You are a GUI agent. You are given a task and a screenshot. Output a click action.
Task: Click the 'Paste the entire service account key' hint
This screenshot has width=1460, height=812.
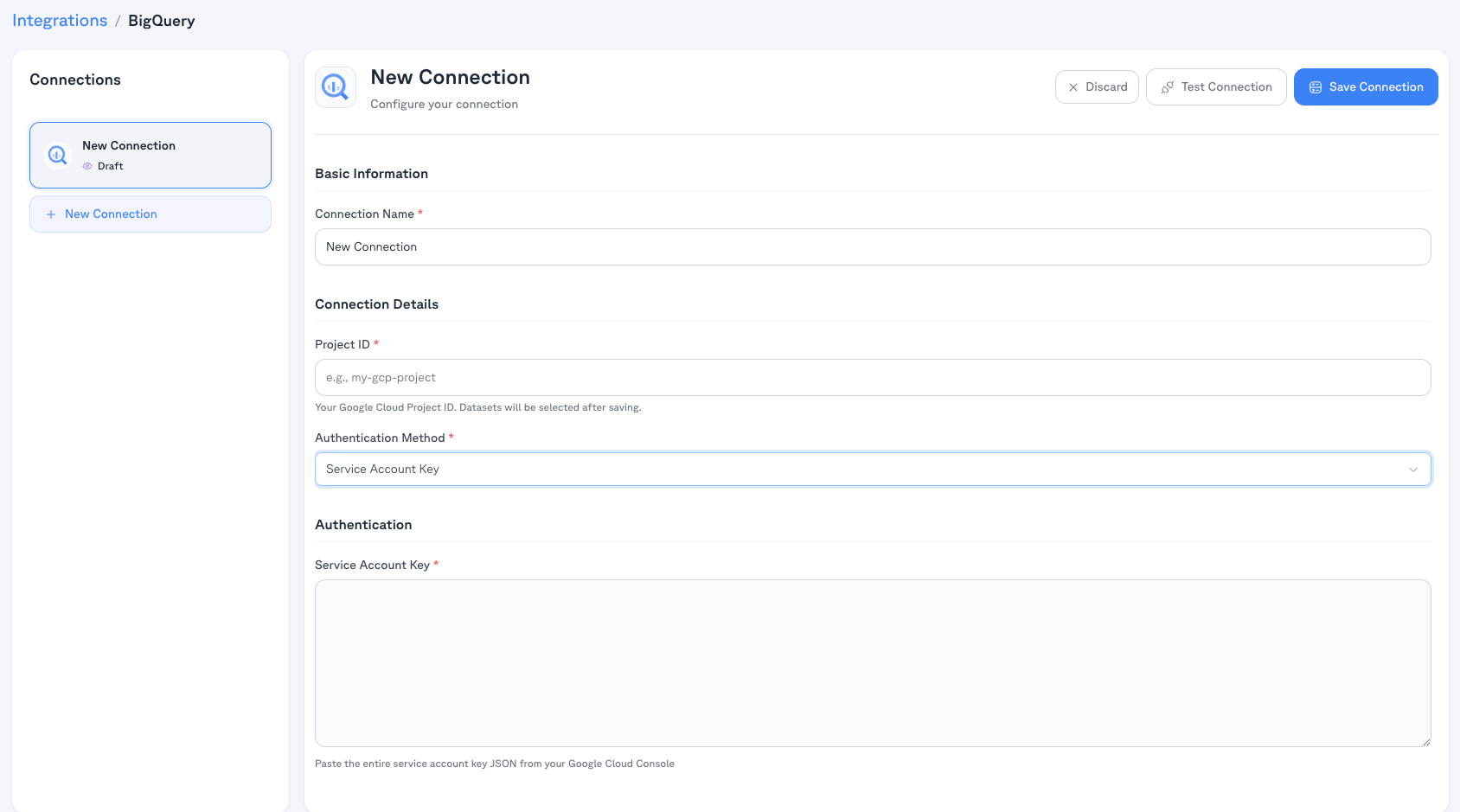click(x=495, y=764)
